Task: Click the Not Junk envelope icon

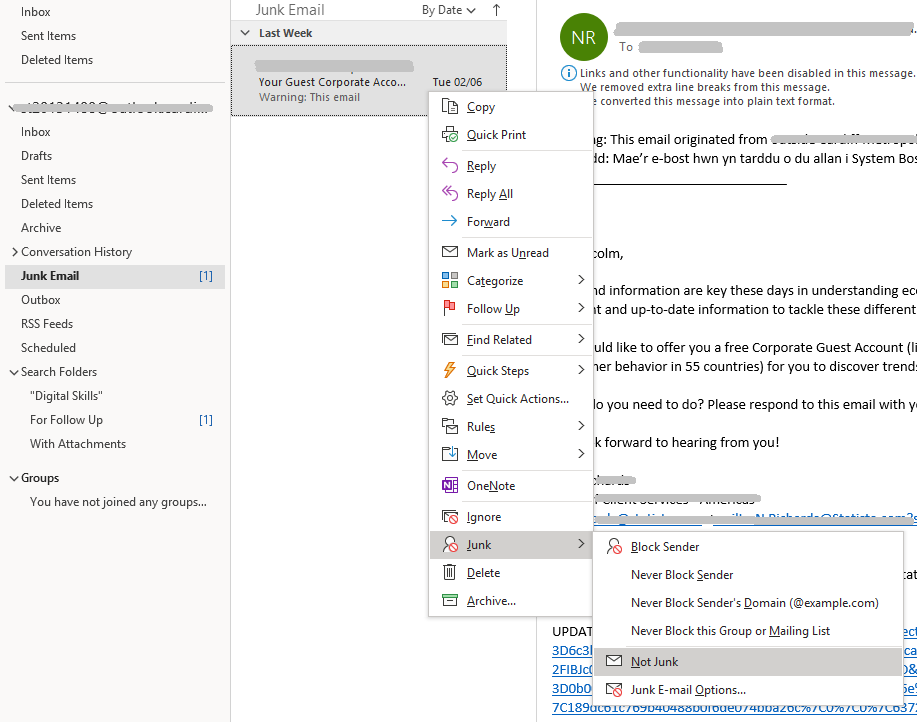Action: 613,661
